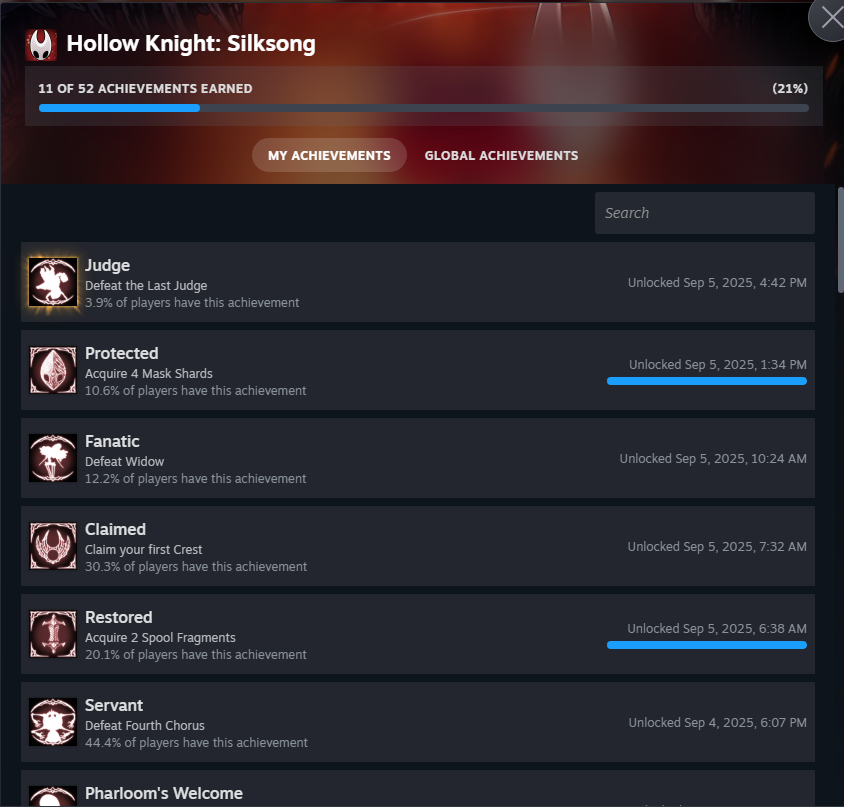Image resolution: width=844 pixels, height=807 pixels.
Task: Click the Servant unlocked date text
Action: [718, 722]
